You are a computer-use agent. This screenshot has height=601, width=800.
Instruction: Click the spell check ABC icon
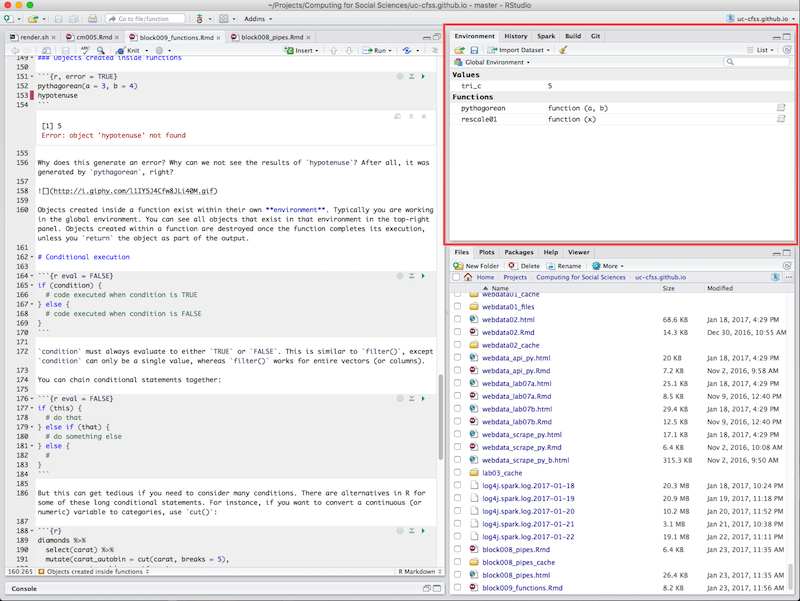pos(85,50)
